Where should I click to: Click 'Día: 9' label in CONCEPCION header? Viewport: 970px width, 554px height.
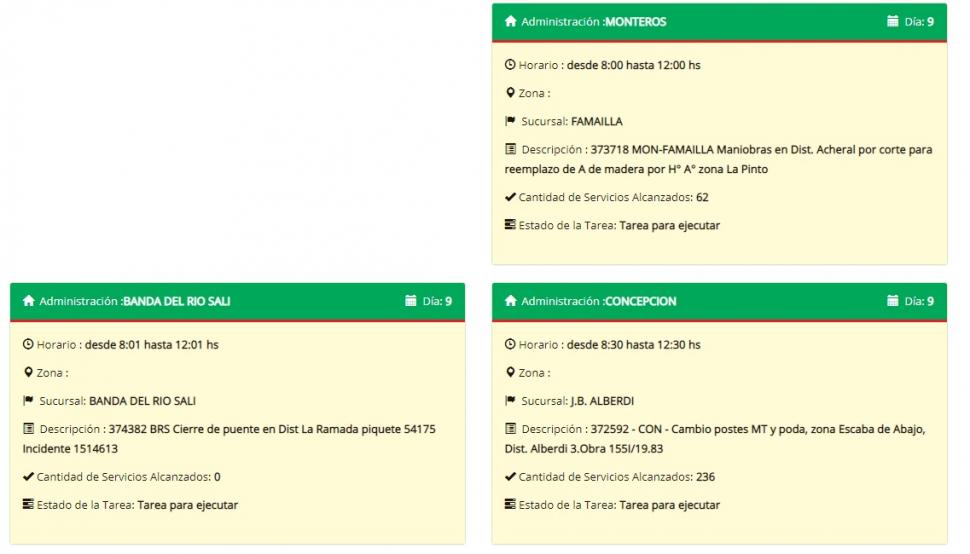pos(919,300)
